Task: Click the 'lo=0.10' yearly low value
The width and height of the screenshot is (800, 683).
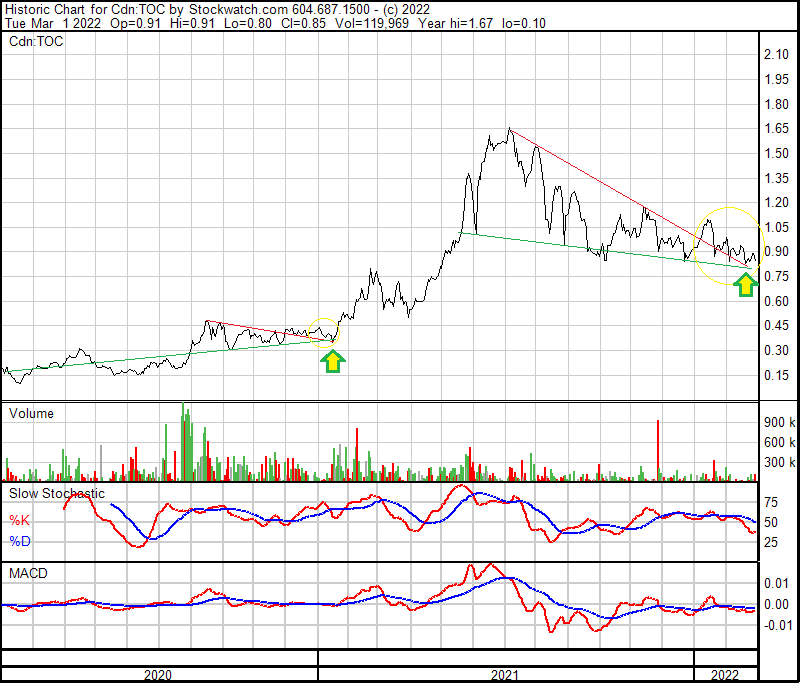Action: coord(524,23)
